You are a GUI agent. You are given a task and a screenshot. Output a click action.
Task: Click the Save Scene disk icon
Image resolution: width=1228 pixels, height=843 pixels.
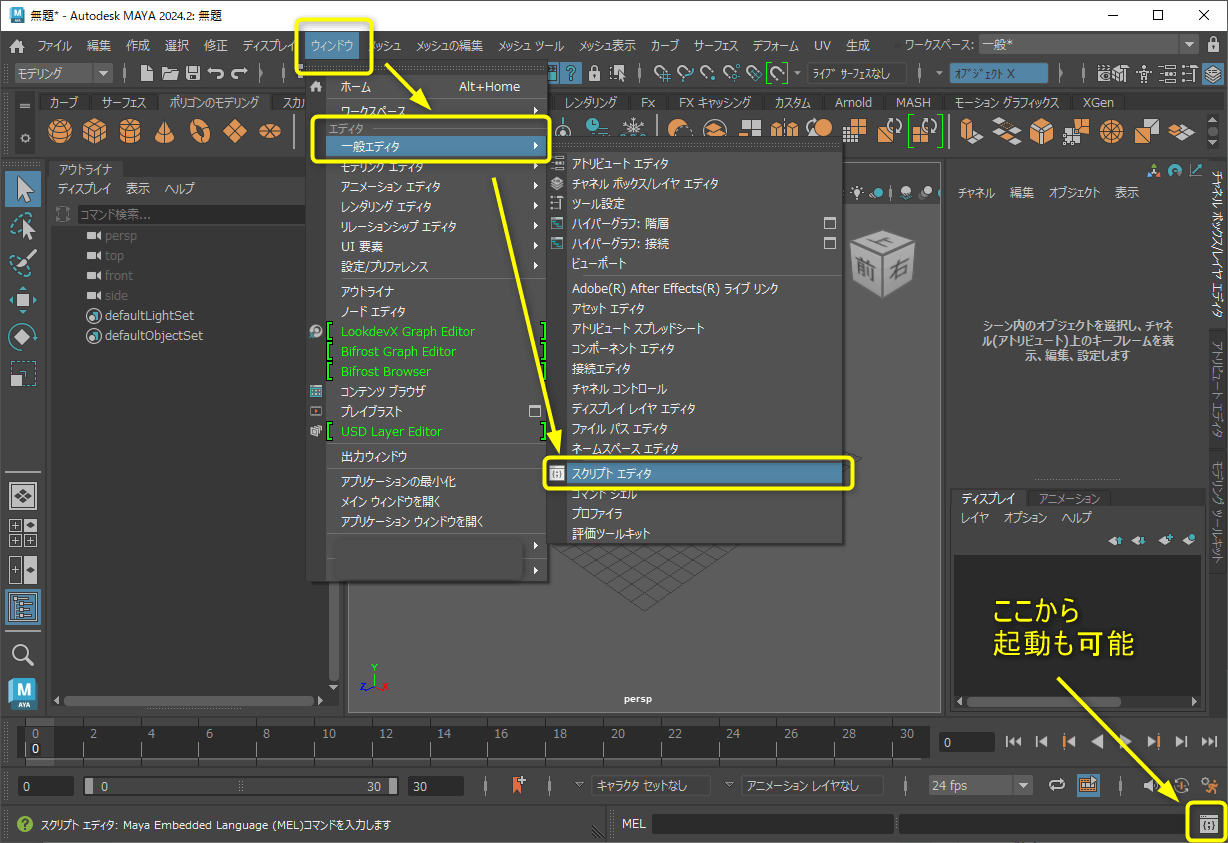point(192,73)
